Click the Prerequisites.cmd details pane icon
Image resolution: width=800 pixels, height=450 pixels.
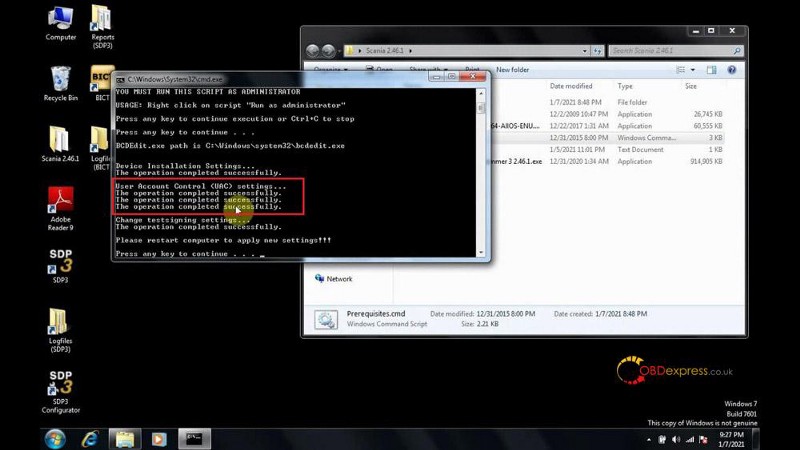tap(326, 319)
